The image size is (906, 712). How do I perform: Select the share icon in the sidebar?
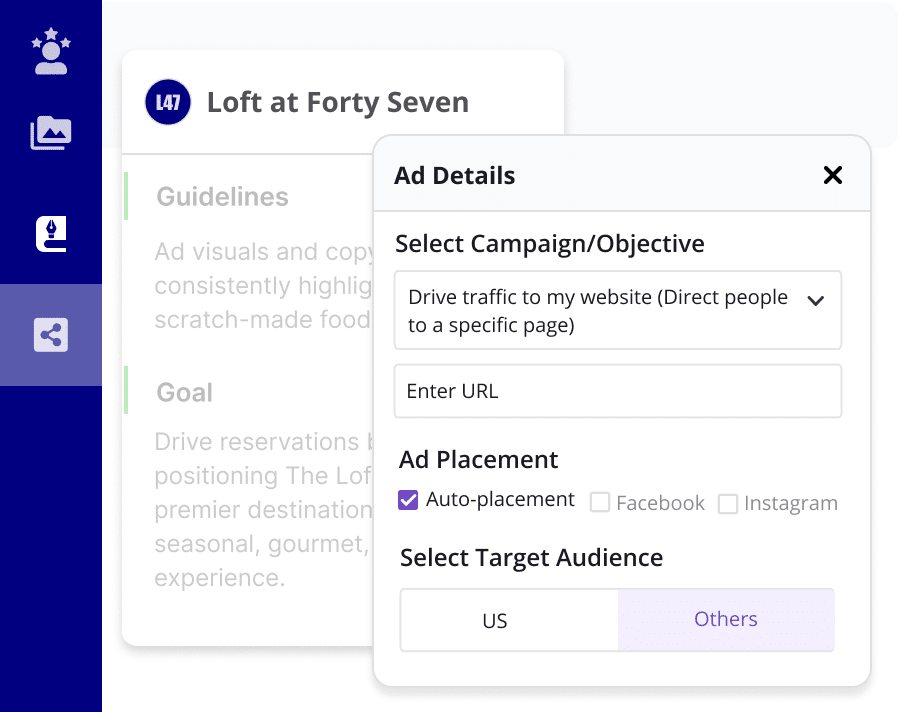51,335
